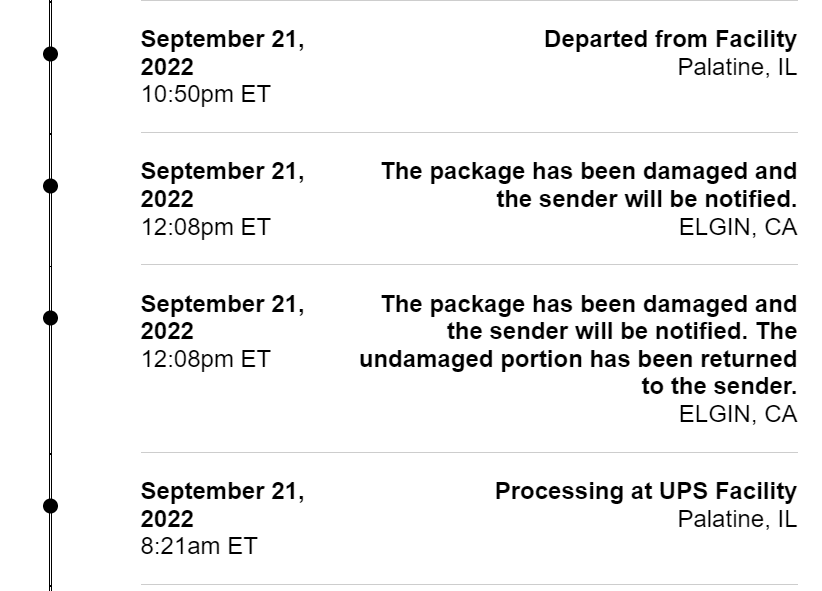Viewport: 822px width, 591px height.
Task: Click "ELGIN, CA" below the returned-to-sender message
Action: pos(738,414)
